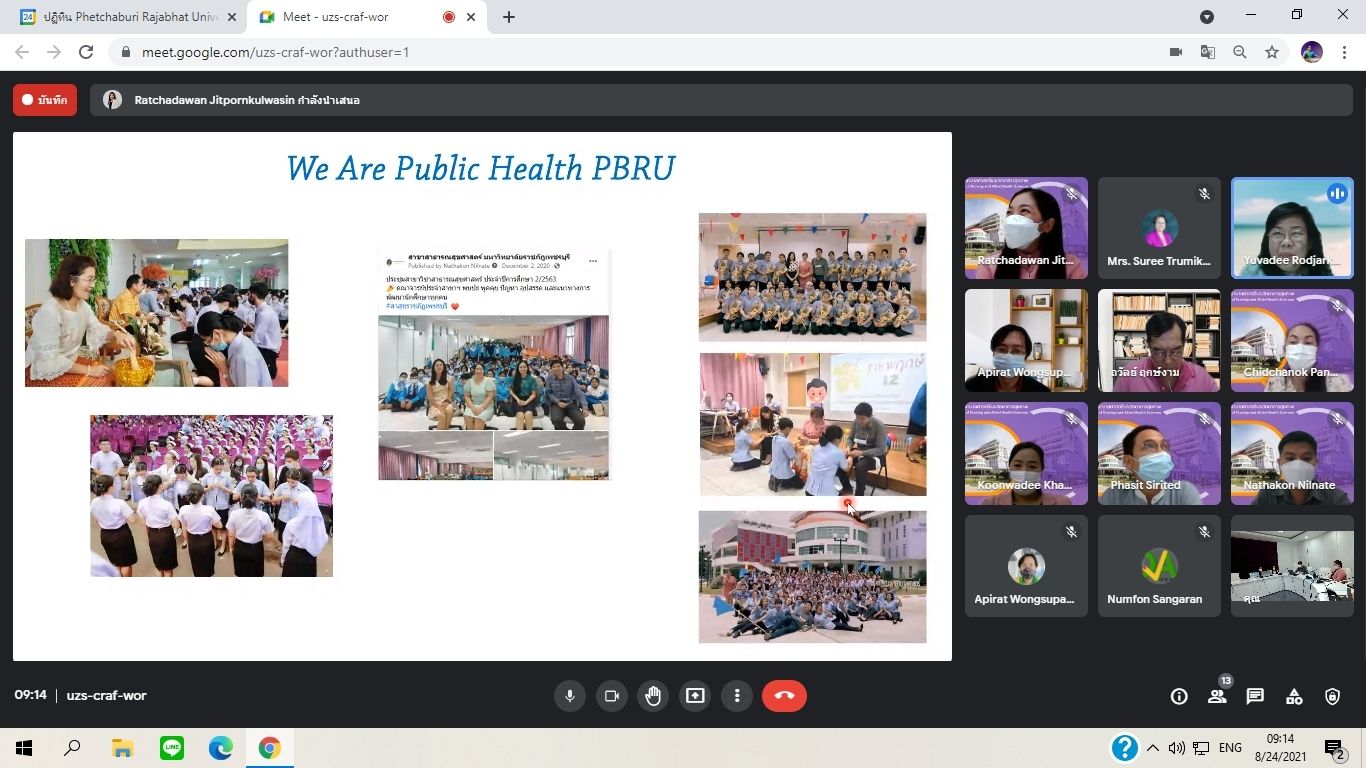Click the present screen icon
The image size is (1366, 768).
click(x=695, y=696)
